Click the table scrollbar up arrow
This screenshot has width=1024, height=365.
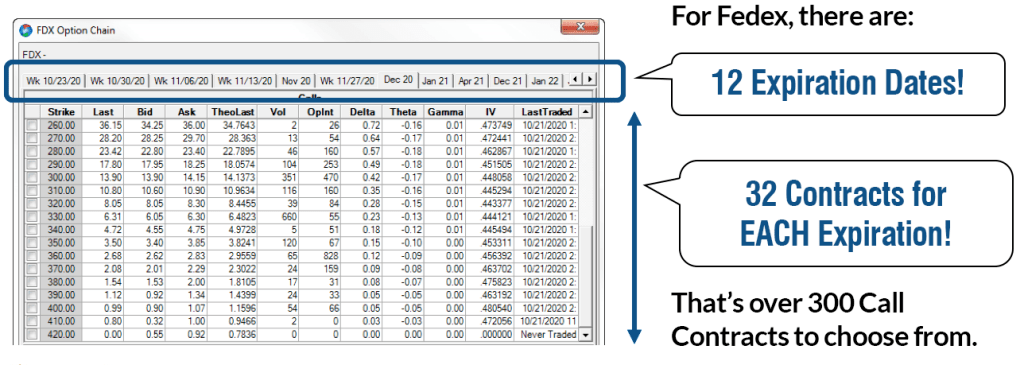586,112
